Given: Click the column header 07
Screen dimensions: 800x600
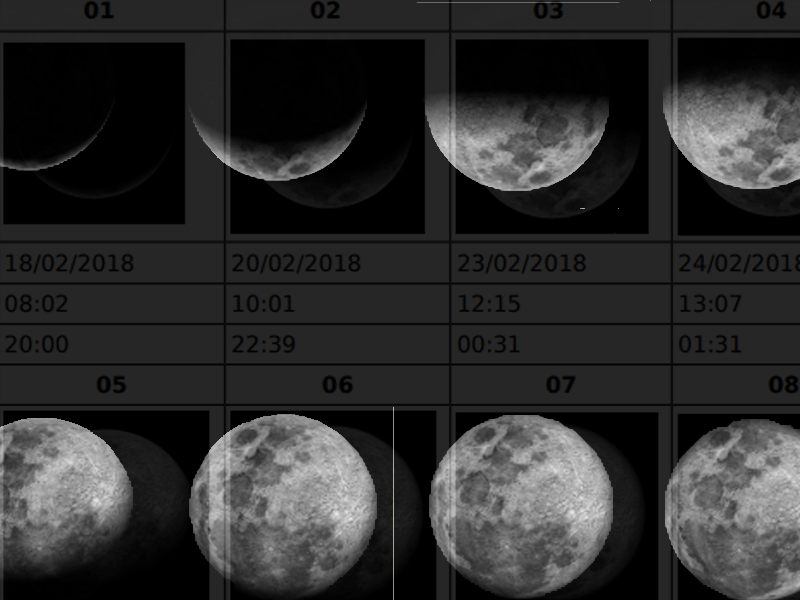Looking at the screenshot, I should pos(561,385).
